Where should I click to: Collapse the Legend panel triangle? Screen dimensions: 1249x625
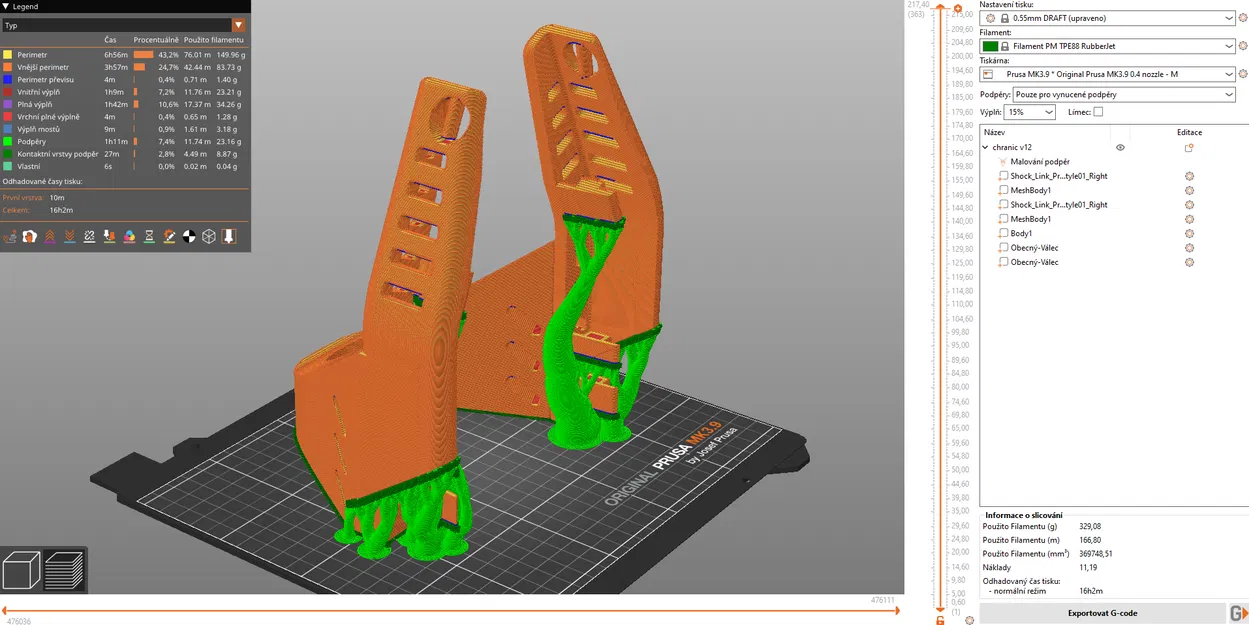tap(6, 6)
